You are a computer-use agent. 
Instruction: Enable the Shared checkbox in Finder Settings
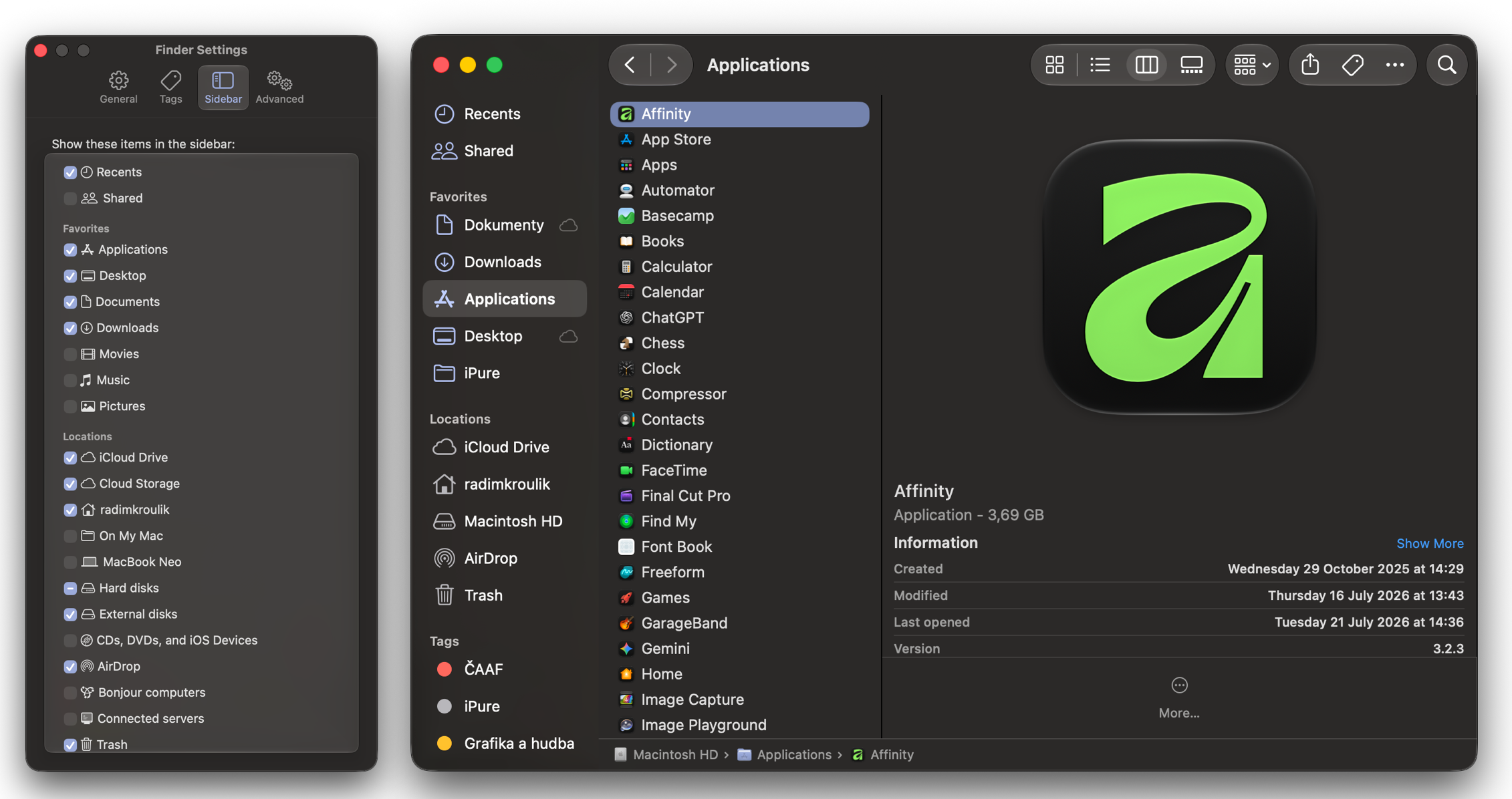70,198
